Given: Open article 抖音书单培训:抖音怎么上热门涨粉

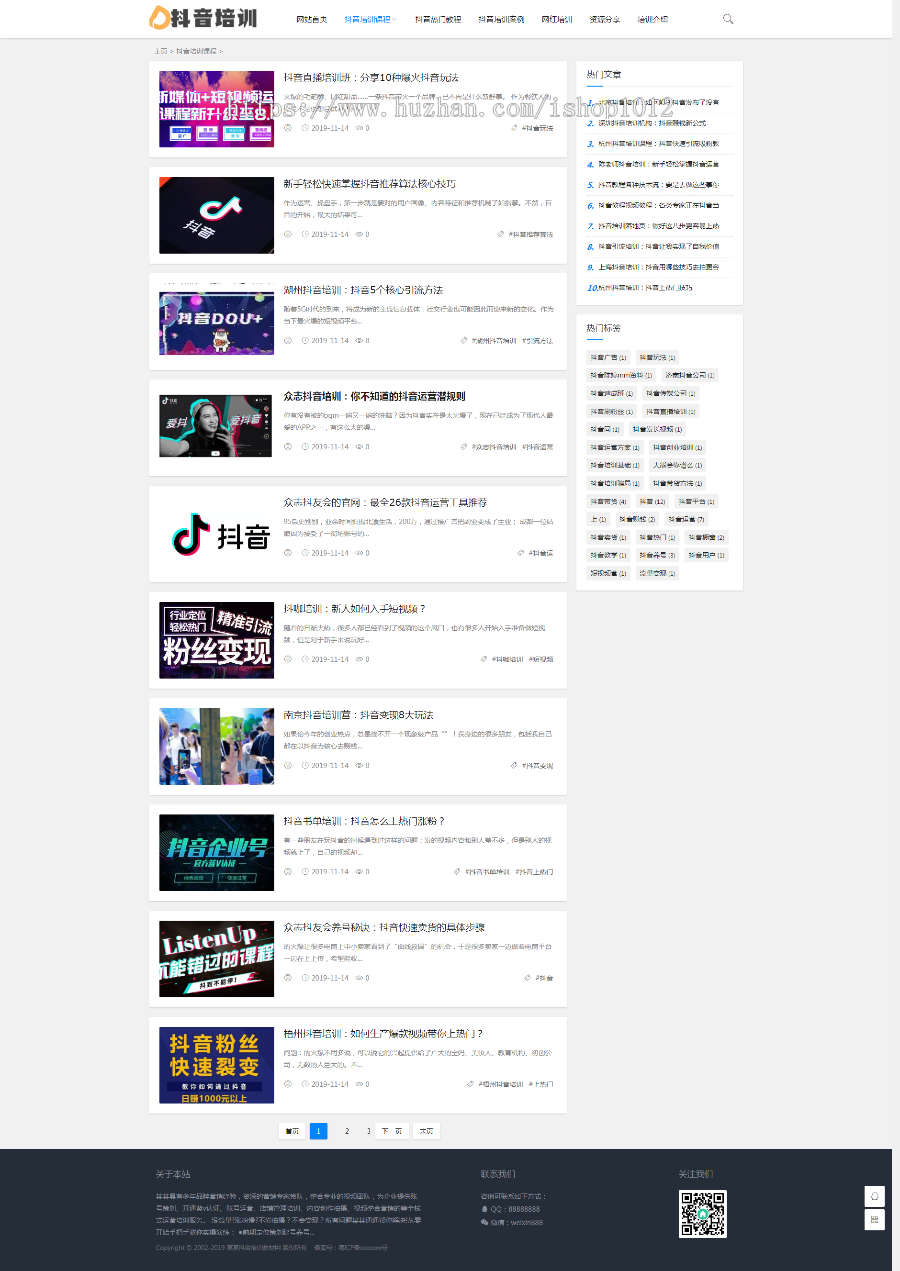Looking at the screenshot, I should tap(364, 821).
